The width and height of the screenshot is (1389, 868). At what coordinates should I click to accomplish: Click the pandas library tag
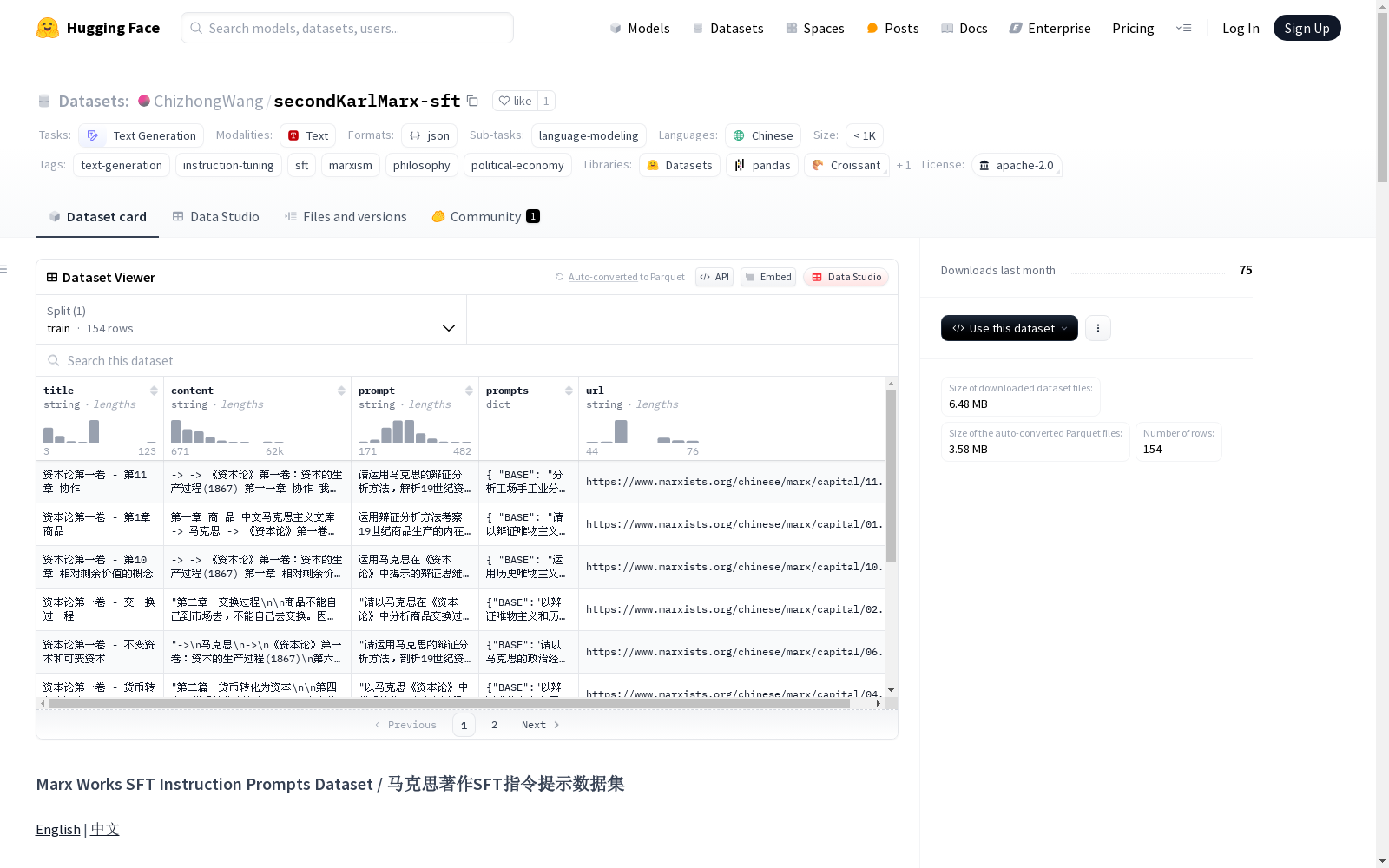762,165
